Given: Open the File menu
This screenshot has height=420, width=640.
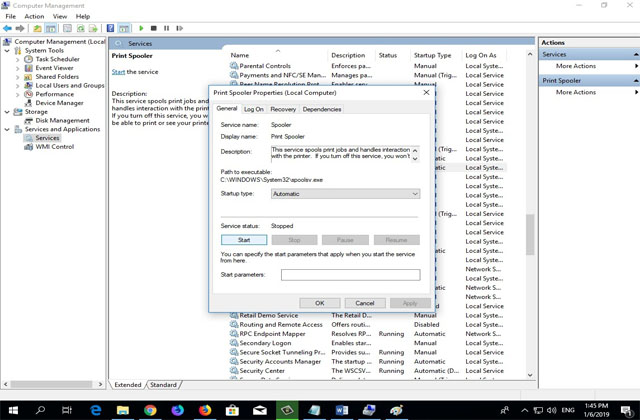Looking at the screenshot, I should 11,16.
